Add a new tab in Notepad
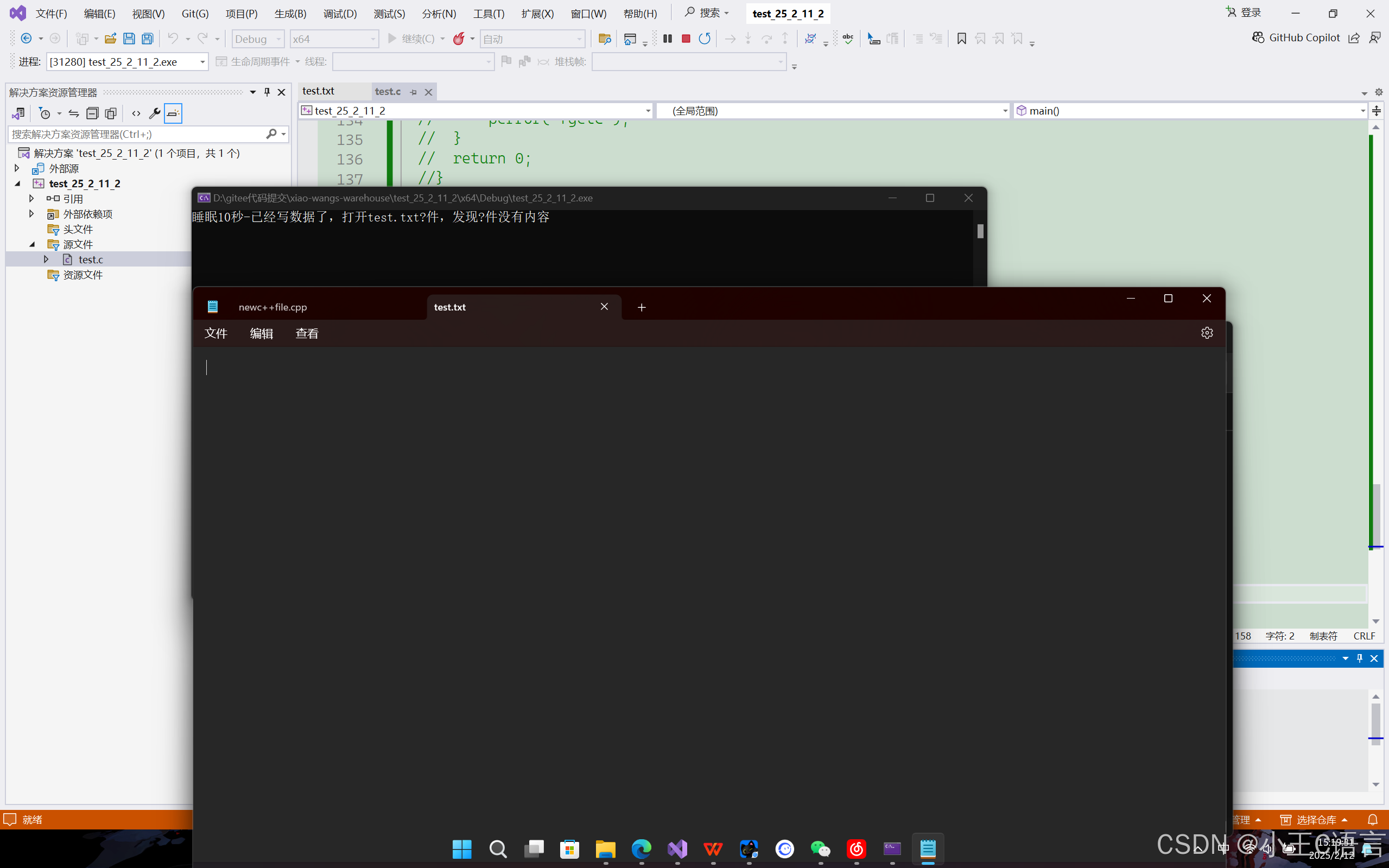This screenshot has width=1389, height=868. pyautogui.click(x=642, y=307)
